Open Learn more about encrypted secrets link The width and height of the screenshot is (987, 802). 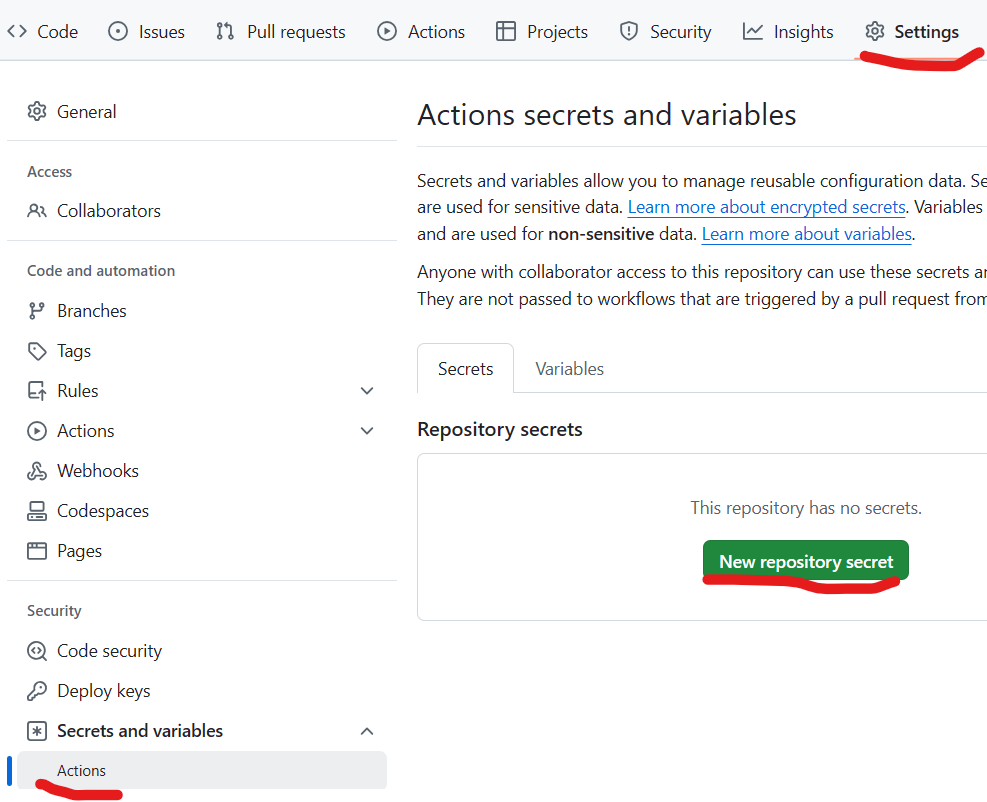click(x=767, y=207)
